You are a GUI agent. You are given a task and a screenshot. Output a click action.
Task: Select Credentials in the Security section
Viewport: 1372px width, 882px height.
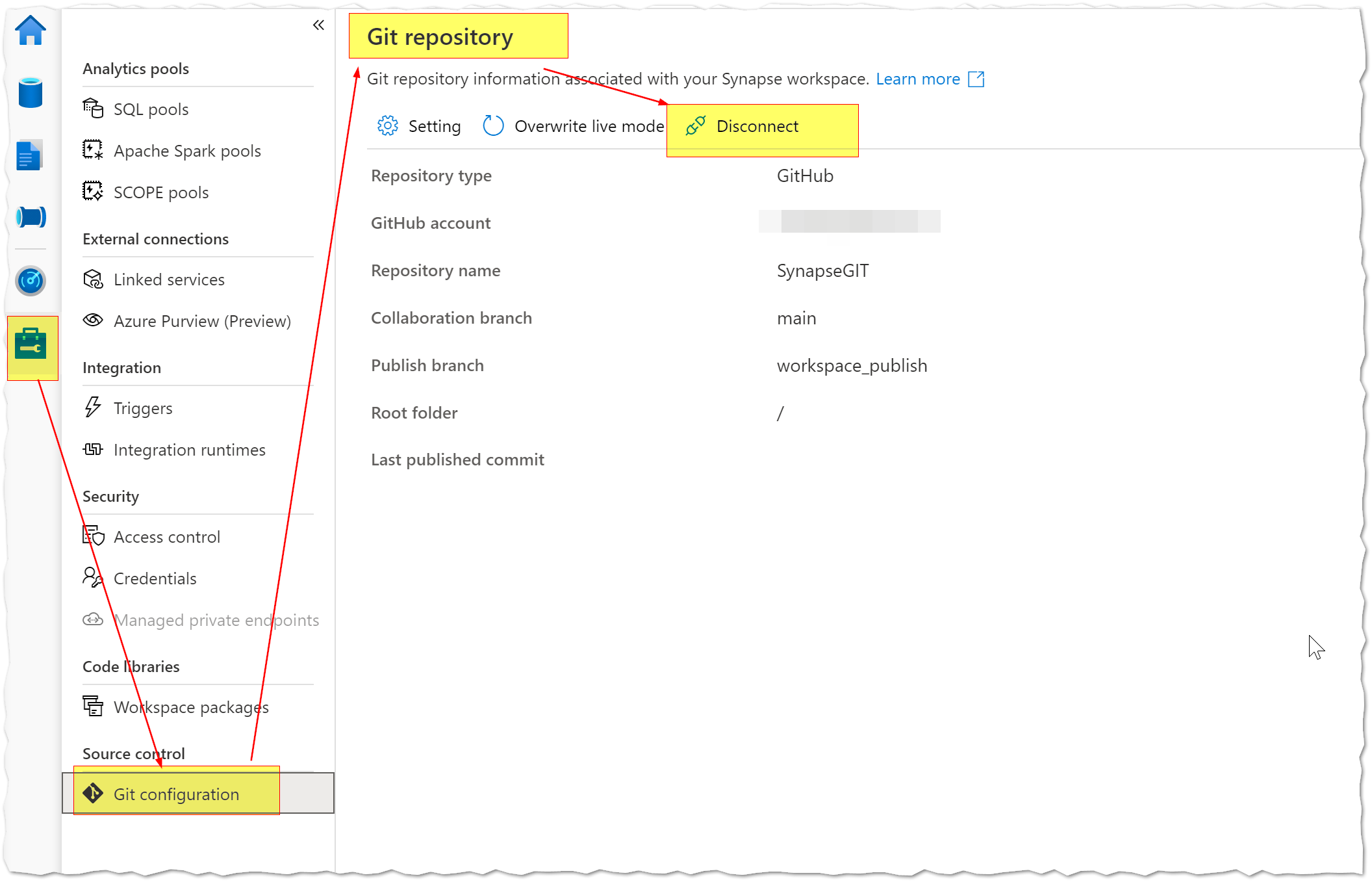(x=155, y=578)
